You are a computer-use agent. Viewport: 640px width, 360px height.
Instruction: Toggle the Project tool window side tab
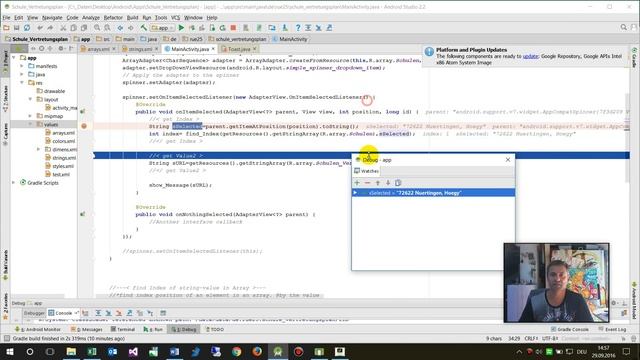pyautogui.click(x=5, y=62)
